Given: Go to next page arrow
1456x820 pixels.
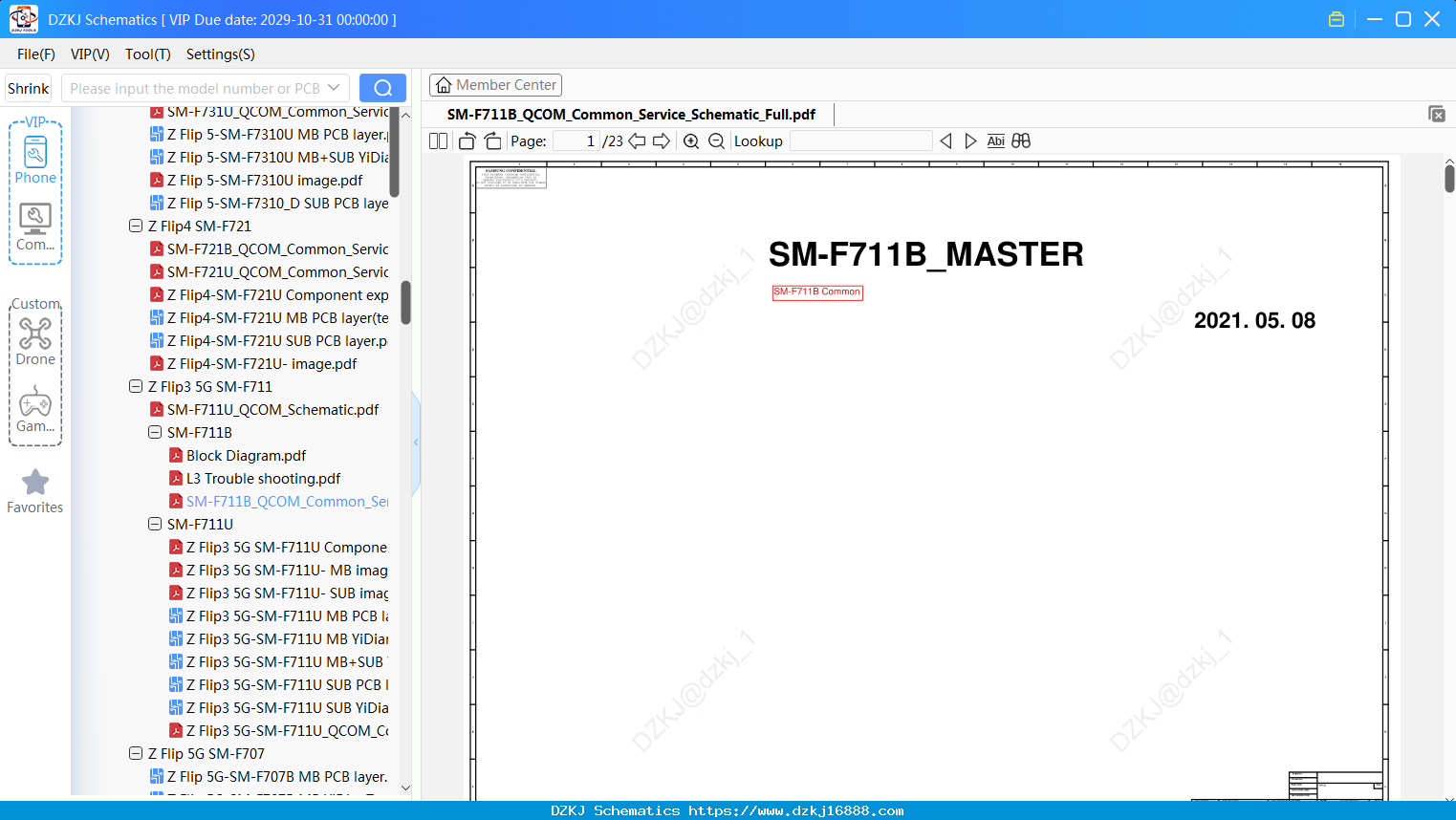Looking at the screenshot, I should (662, 141).
